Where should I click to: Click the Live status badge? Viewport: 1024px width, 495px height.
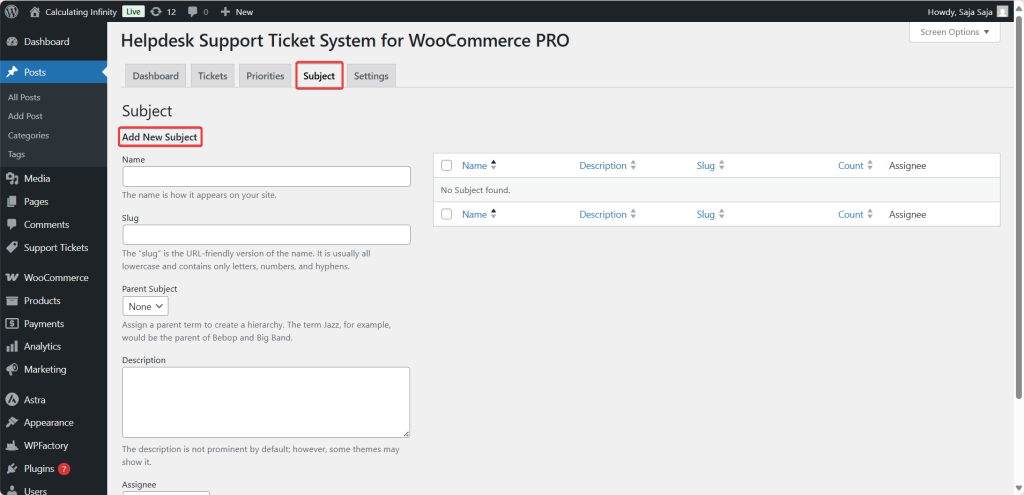(133, 12)
